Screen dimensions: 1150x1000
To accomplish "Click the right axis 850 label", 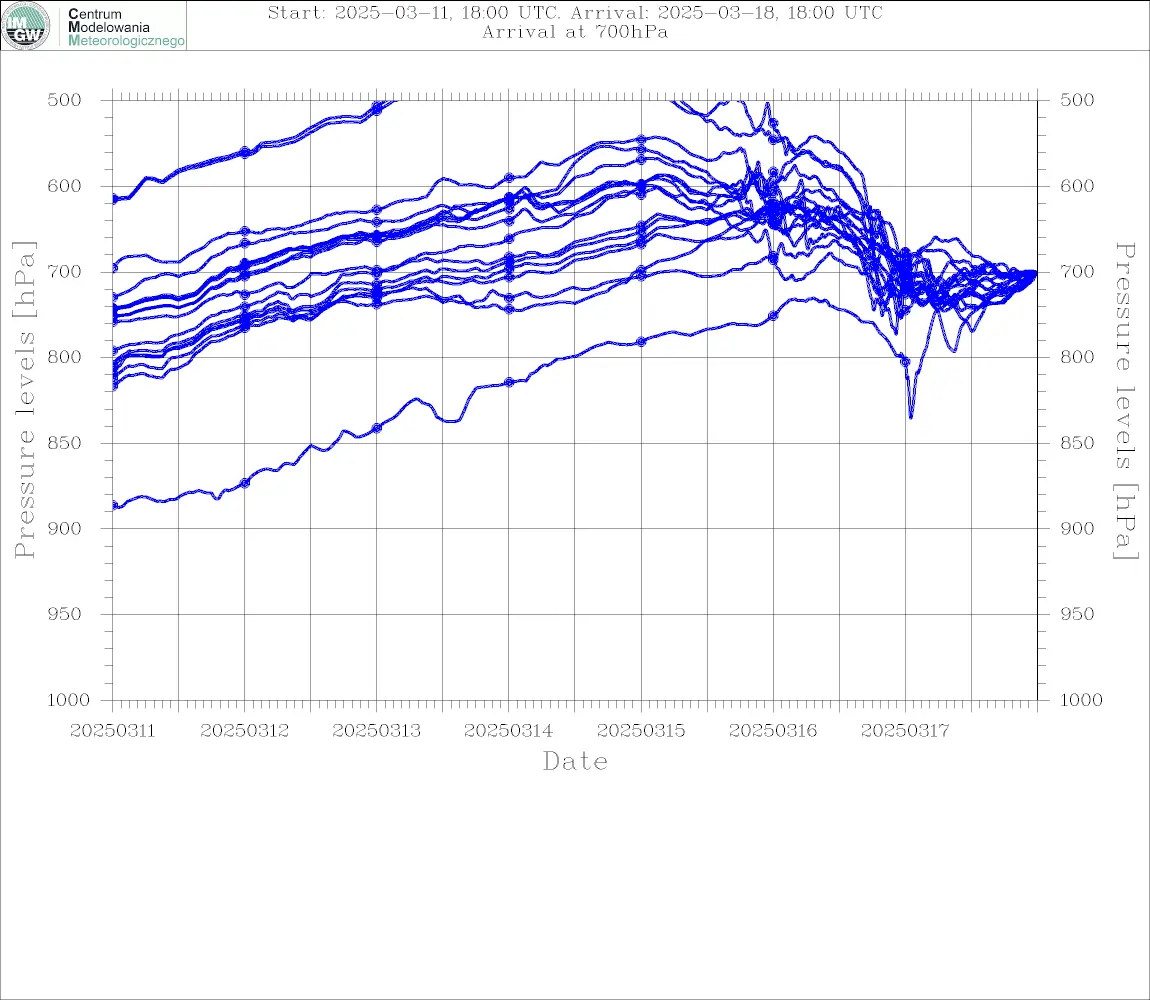I will coord(1077,442).
